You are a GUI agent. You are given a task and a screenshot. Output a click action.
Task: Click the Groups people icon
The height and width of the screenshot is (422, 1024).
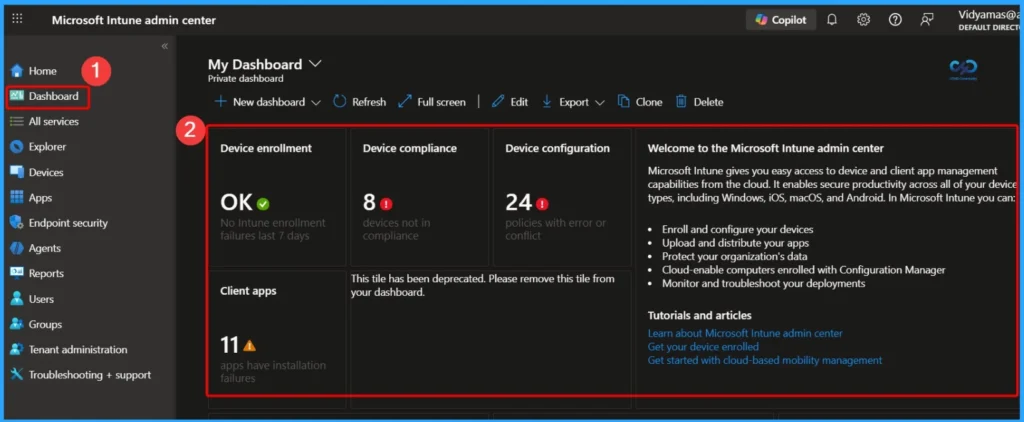[17, 324]
